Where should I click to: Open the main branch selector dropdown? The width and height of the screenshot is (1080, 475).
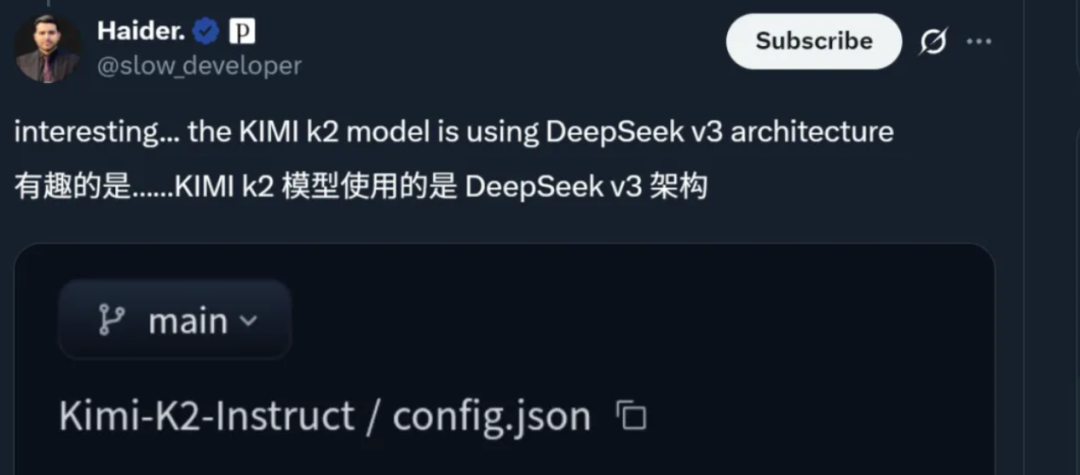tap(174, 320)
